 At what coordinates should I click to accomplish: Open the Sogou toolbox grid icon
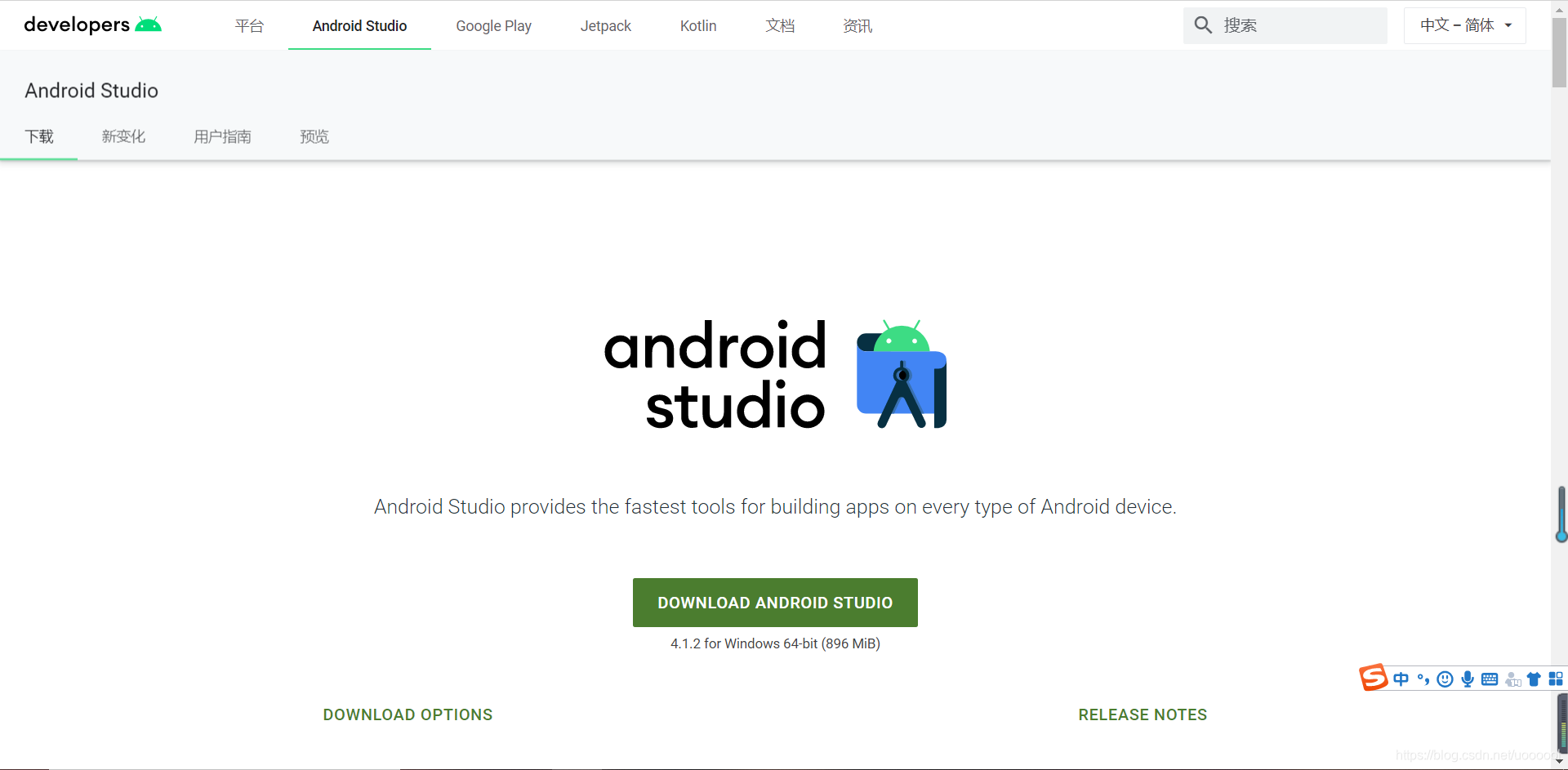(x=1556, y=679)
